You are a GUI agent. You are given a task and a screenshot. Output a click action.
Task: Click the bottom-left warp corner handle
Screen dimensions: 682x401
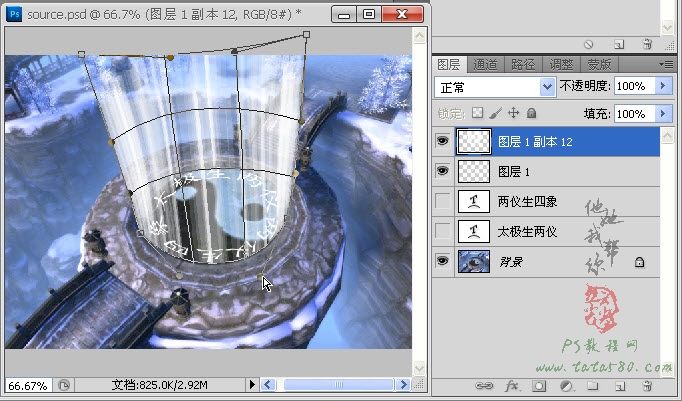click(x=140, y=233)
